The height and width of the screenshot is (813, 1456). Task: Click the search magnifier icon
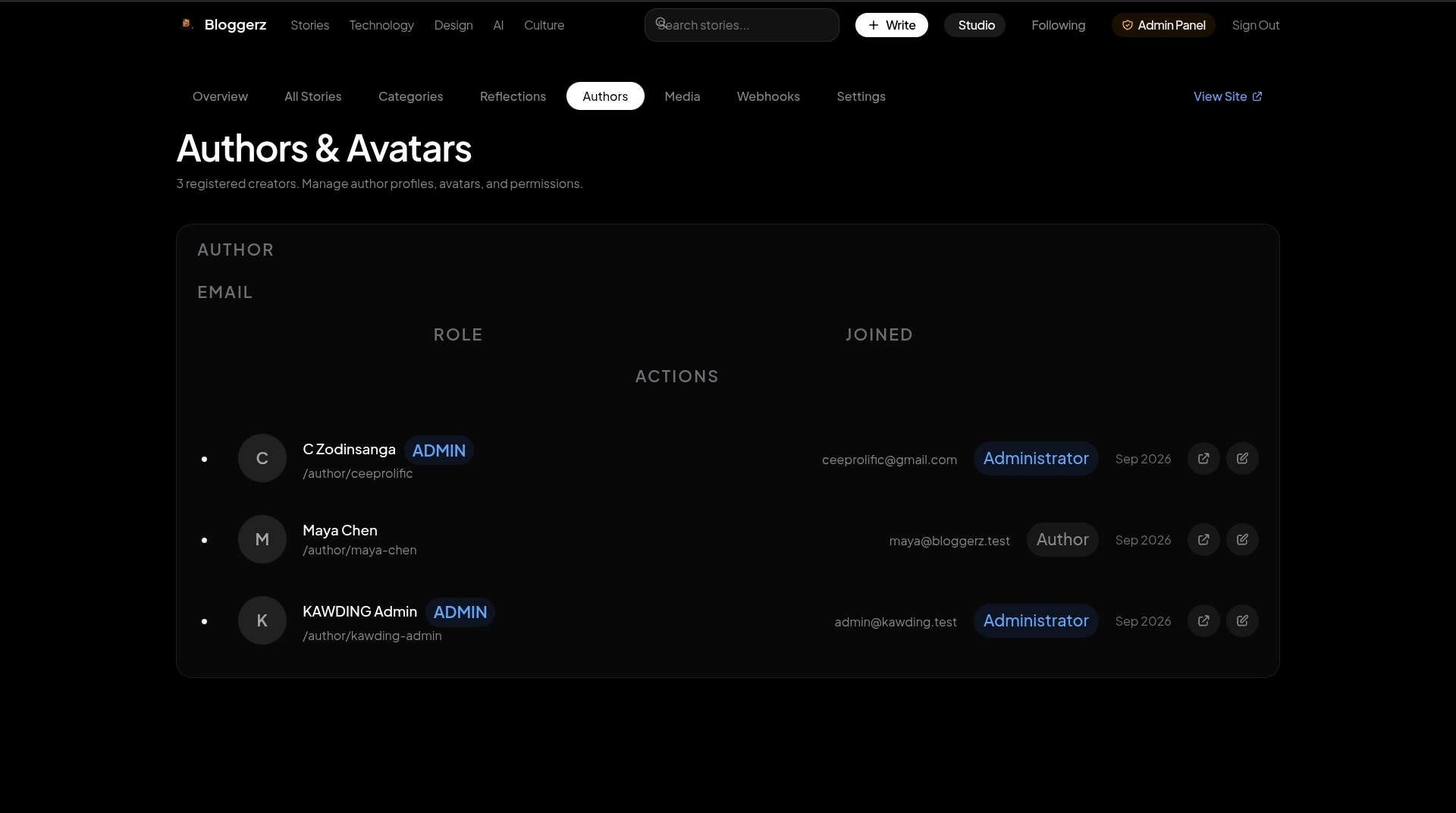click(661, 23)
